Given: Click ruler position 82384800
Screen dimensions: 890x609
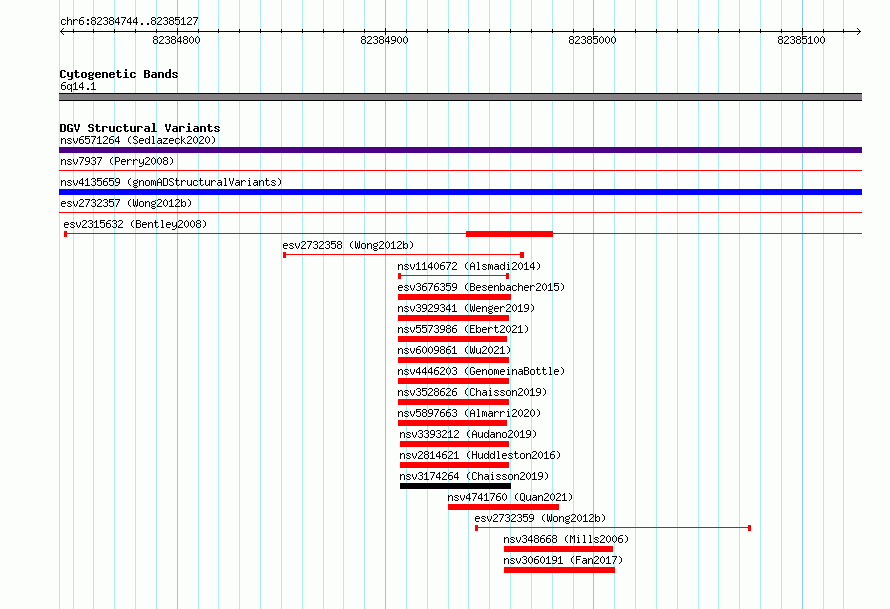Looking at the screenshot, I should pyautogui.click(x=177, y=40).
